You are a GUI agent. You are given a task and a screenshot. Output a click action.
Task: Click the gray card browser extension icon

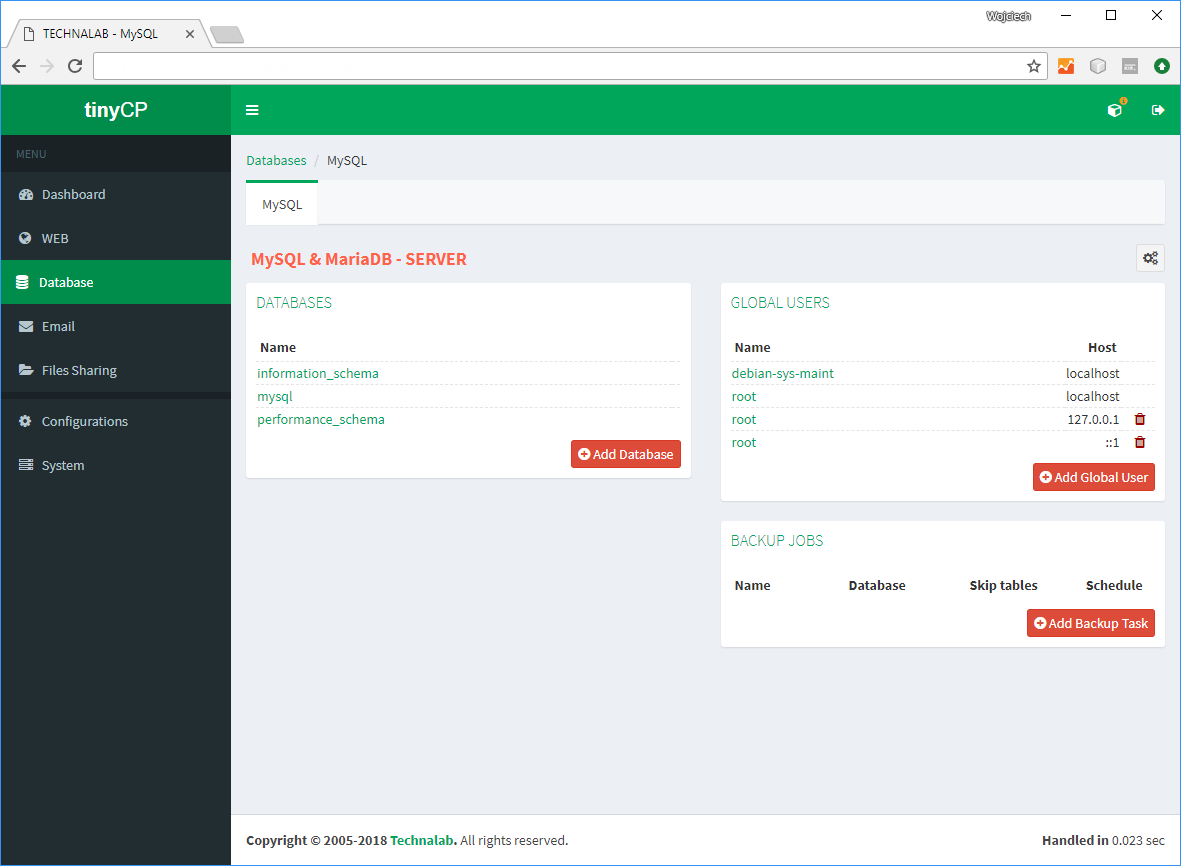1130,66
